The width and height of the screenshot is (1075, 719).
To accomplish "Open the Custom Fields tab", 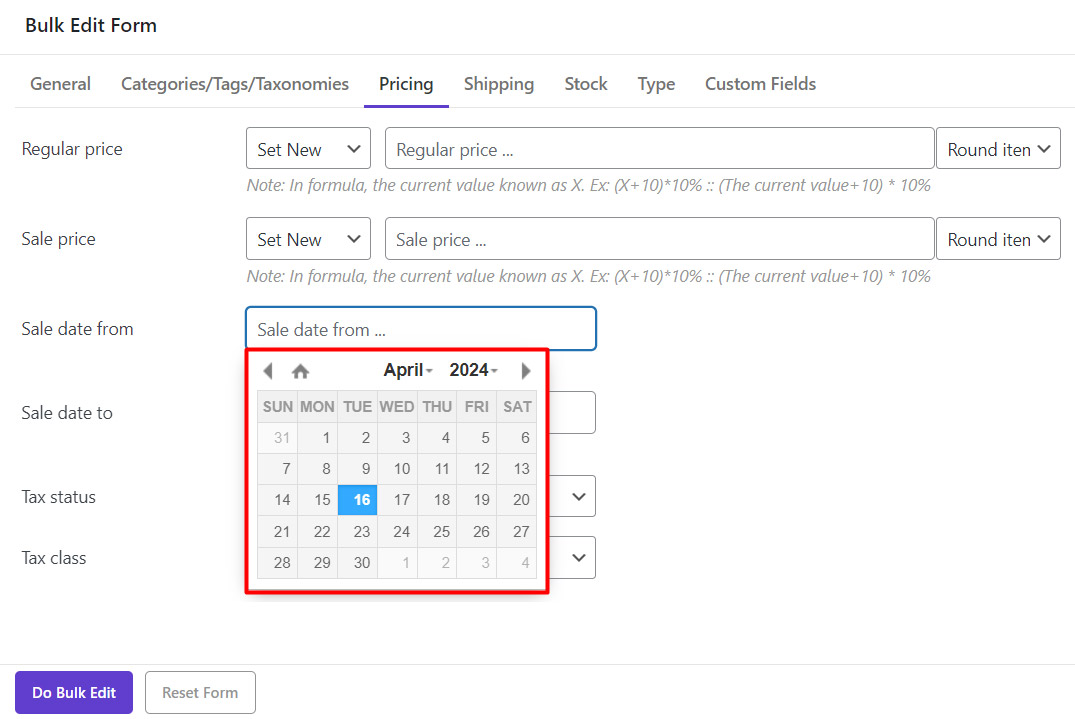I will point(760,84).
